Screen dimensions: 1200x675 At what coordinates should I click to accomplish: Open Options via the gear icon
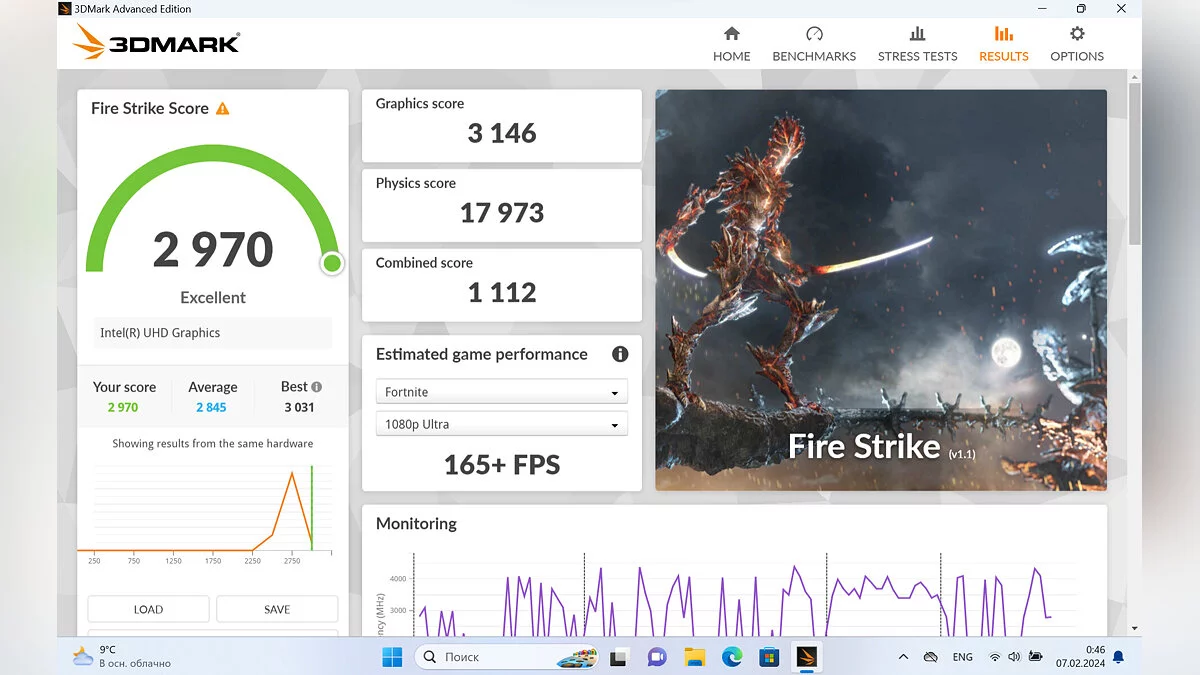tap(1077, 34)
